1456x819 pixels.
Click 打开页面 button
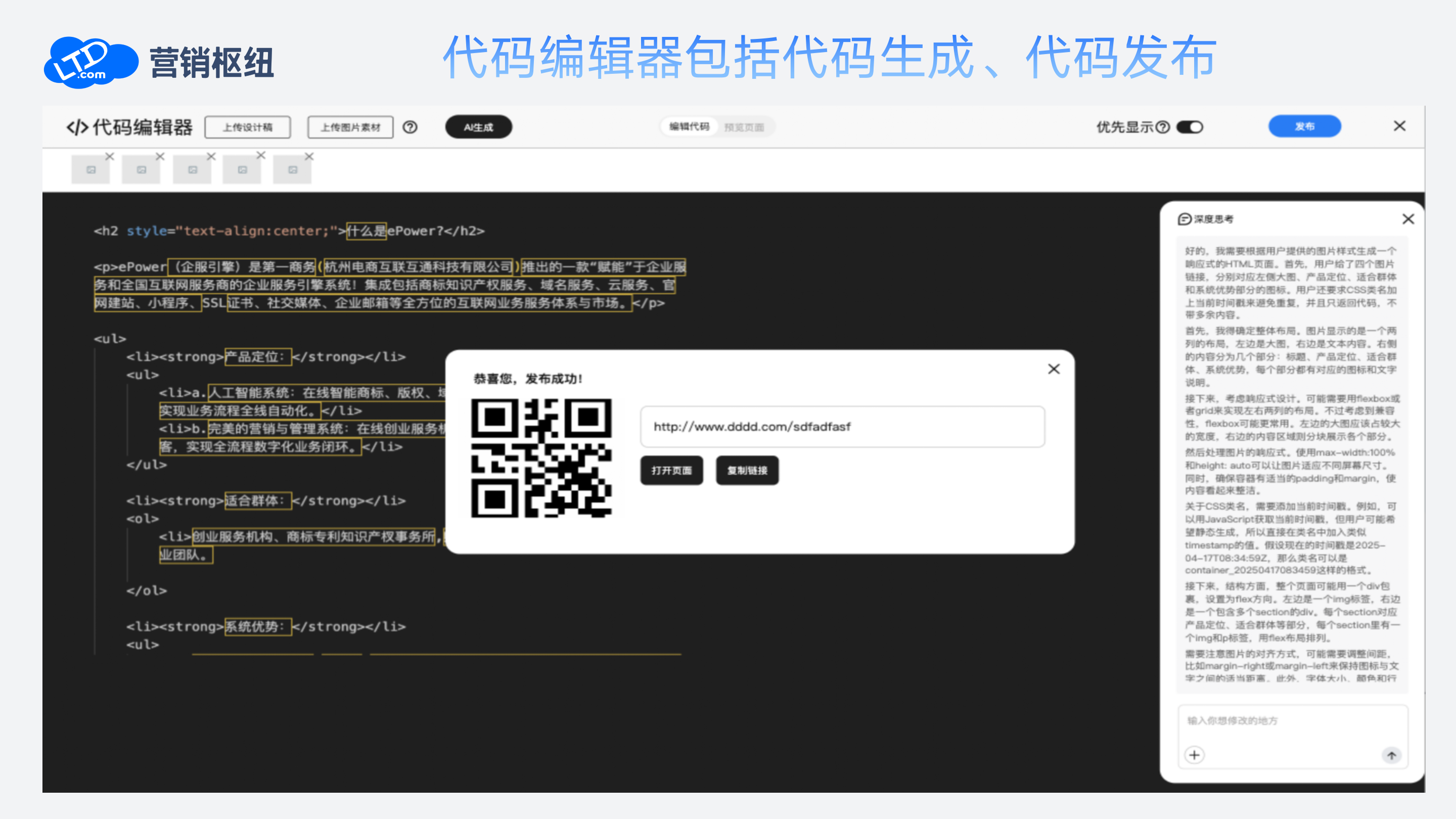671,470
